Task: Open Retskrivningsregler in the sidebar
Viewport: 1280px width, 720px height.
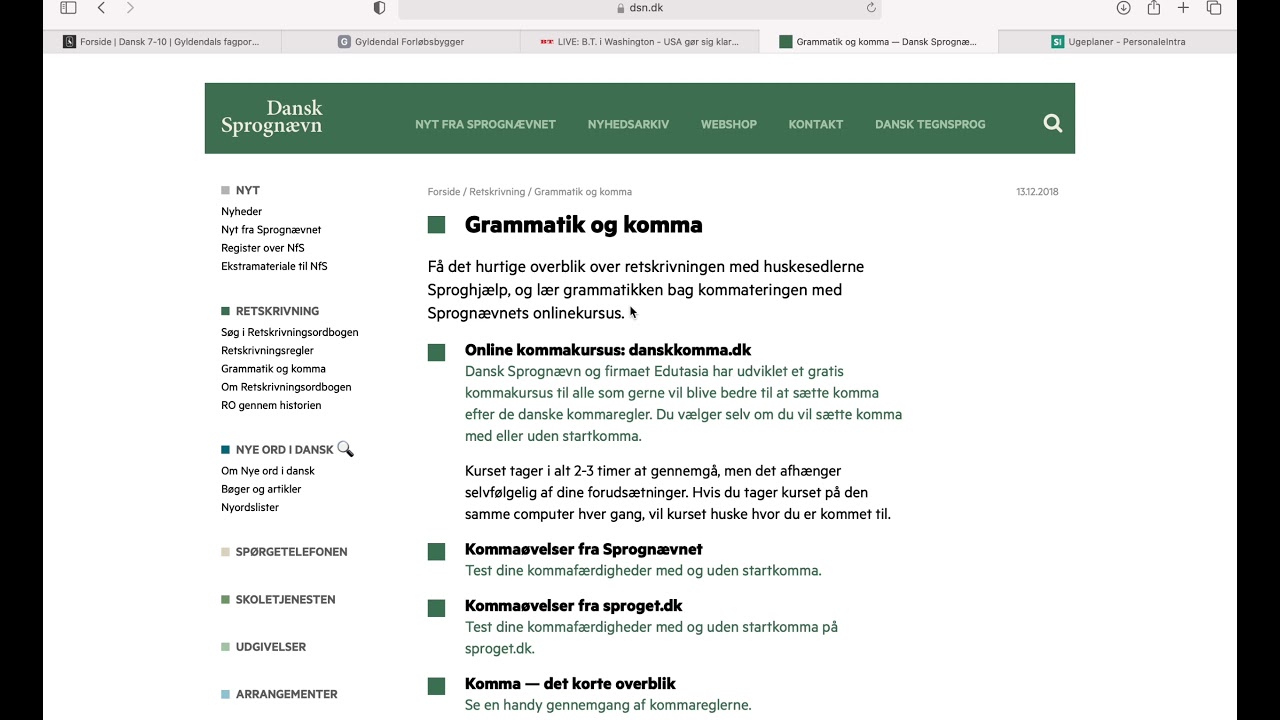Action: pyautogui.click(x=267, y=351)
